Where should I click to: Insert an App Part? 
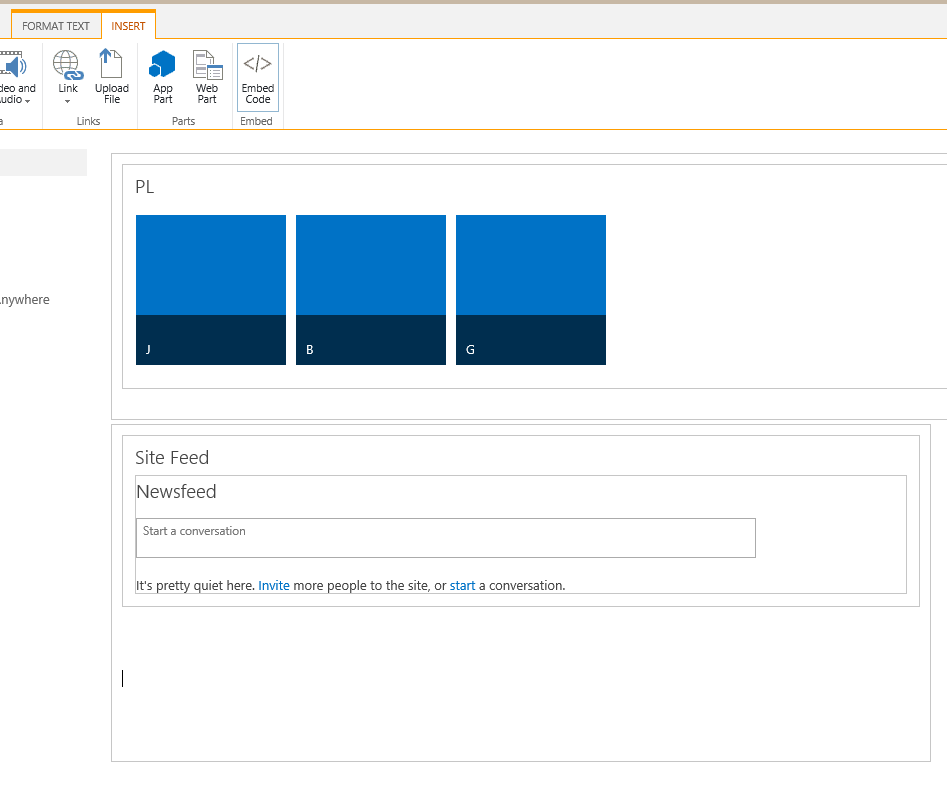pyautogui.click(x=162, y=76)
